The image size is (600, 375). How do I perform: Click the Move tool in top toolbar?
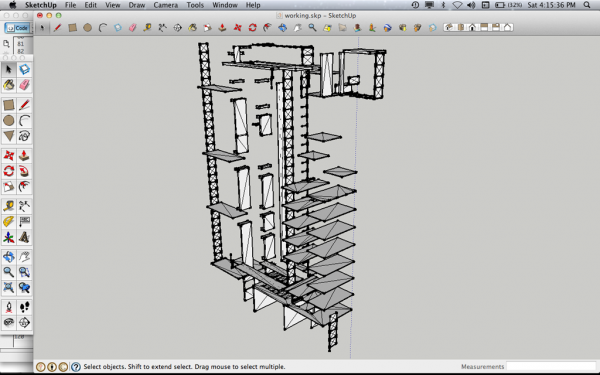[x=237, y=28]
